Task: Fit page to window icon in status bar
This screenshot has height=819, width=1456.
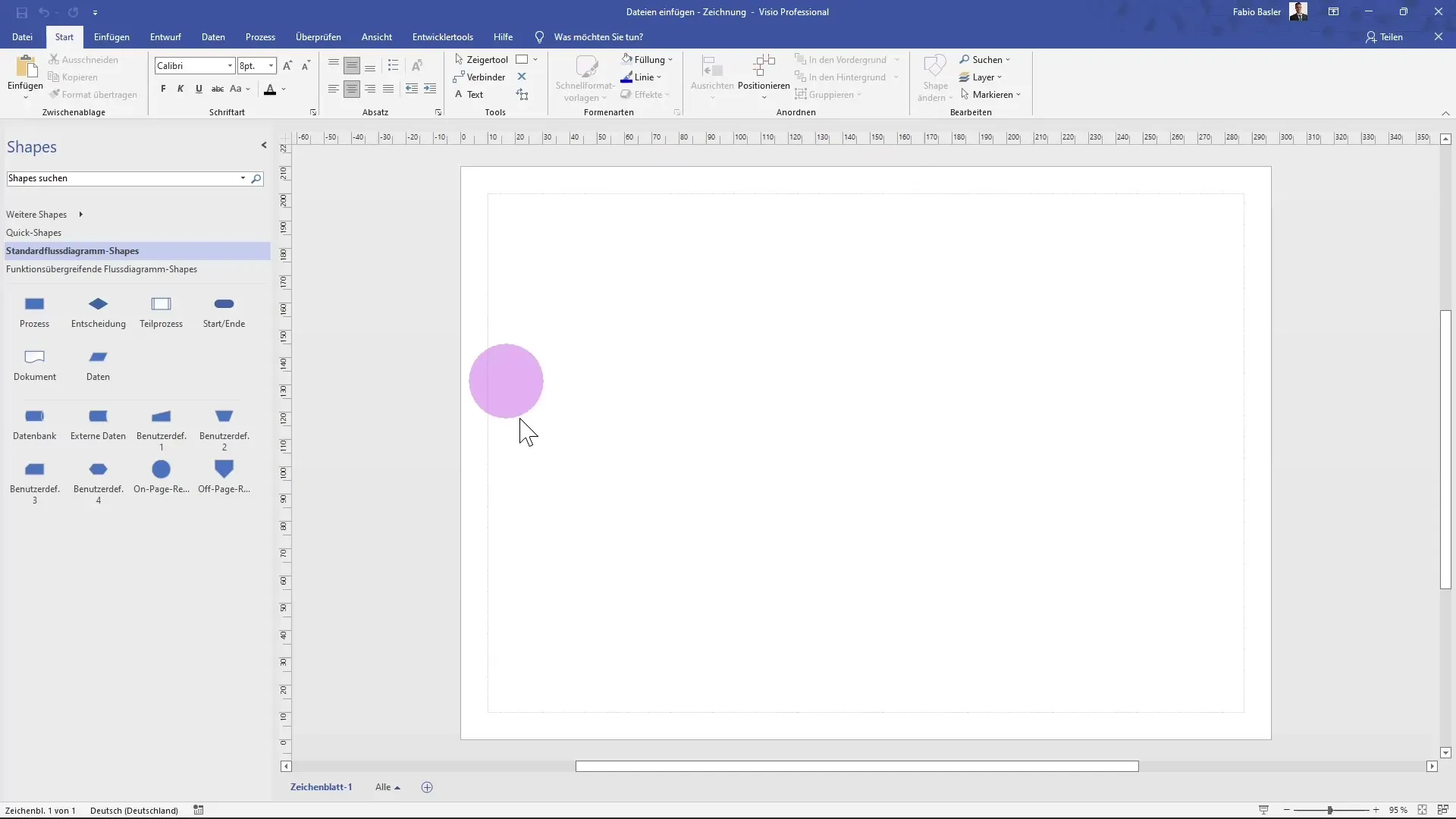Action: (x=1423, y=810)
